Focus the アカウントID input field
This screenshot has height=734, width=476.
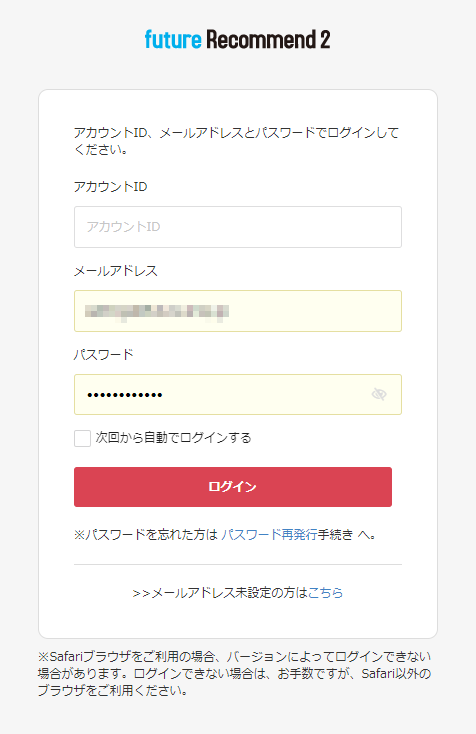[238, 227]
